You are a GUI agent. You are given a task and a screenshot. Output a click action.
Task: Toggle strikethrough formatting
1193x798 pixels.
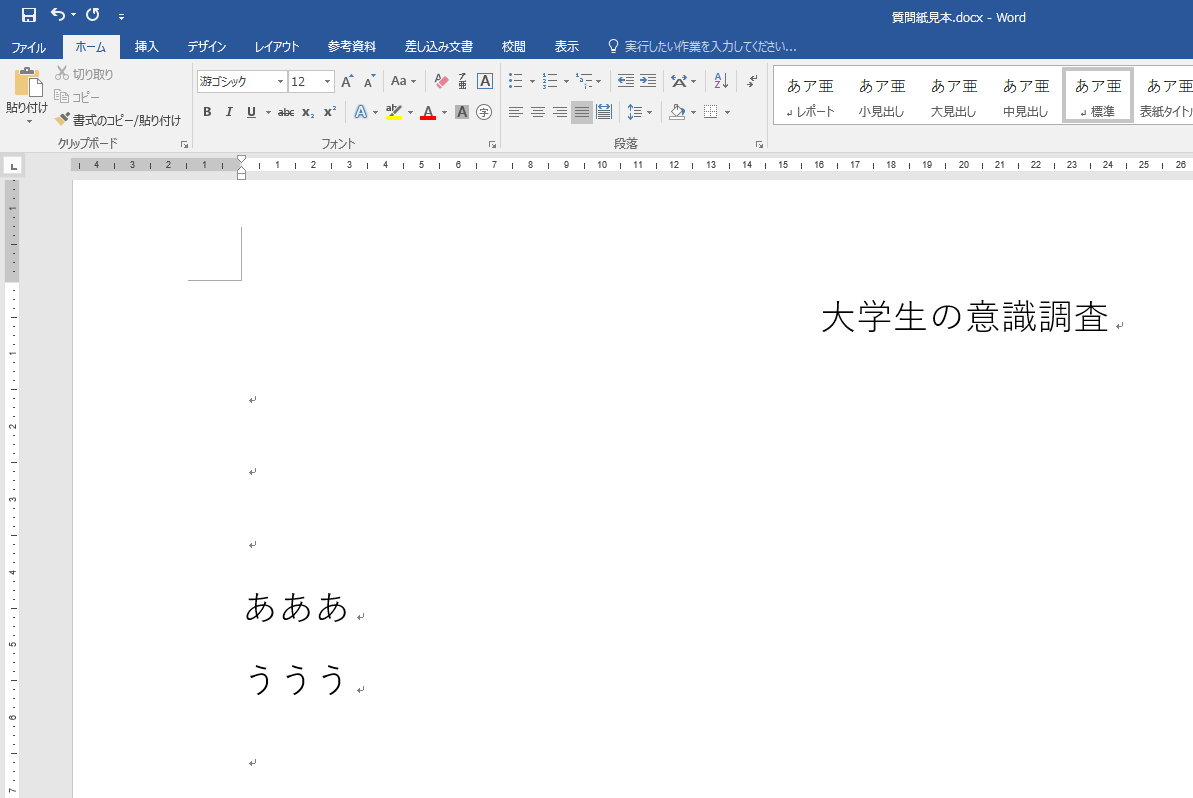[286, 113]
